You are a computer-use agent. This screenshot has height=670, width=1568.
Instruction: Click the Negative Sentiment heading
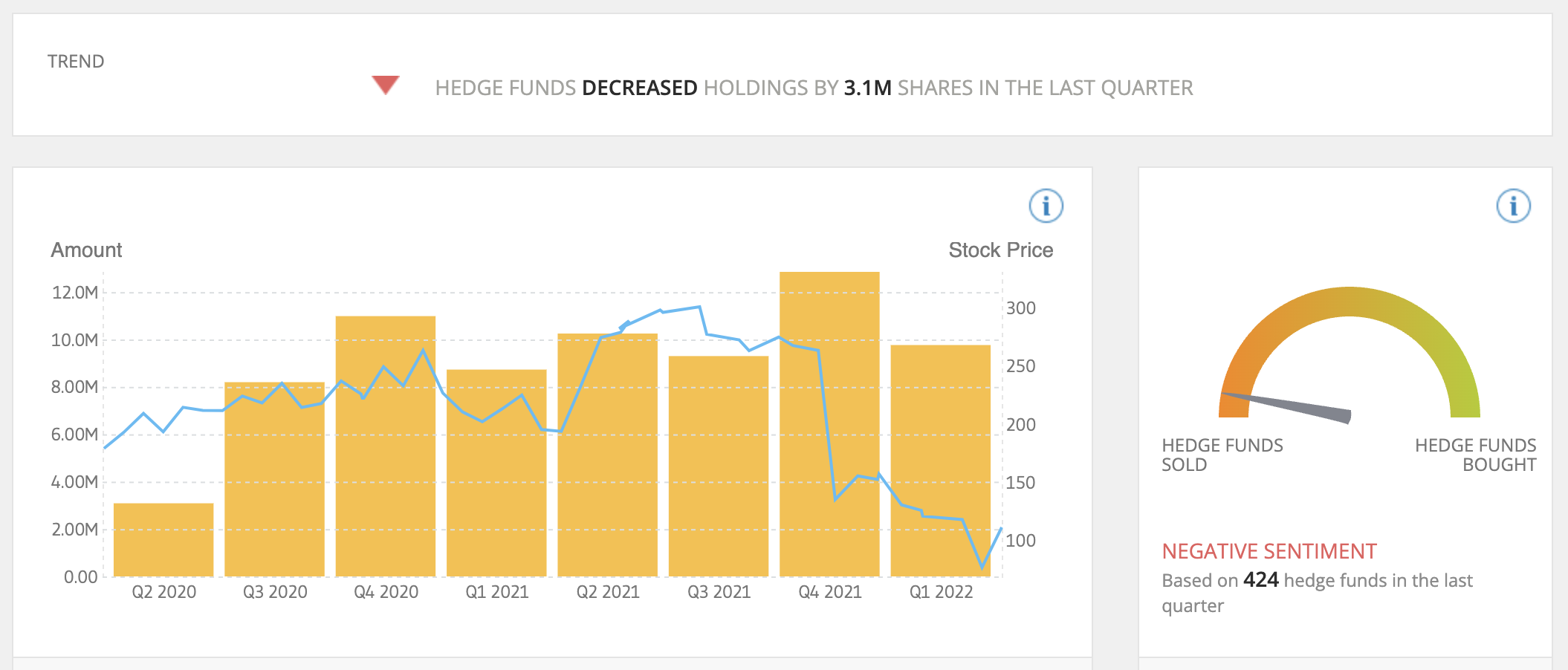click(x=1269, y=551)
